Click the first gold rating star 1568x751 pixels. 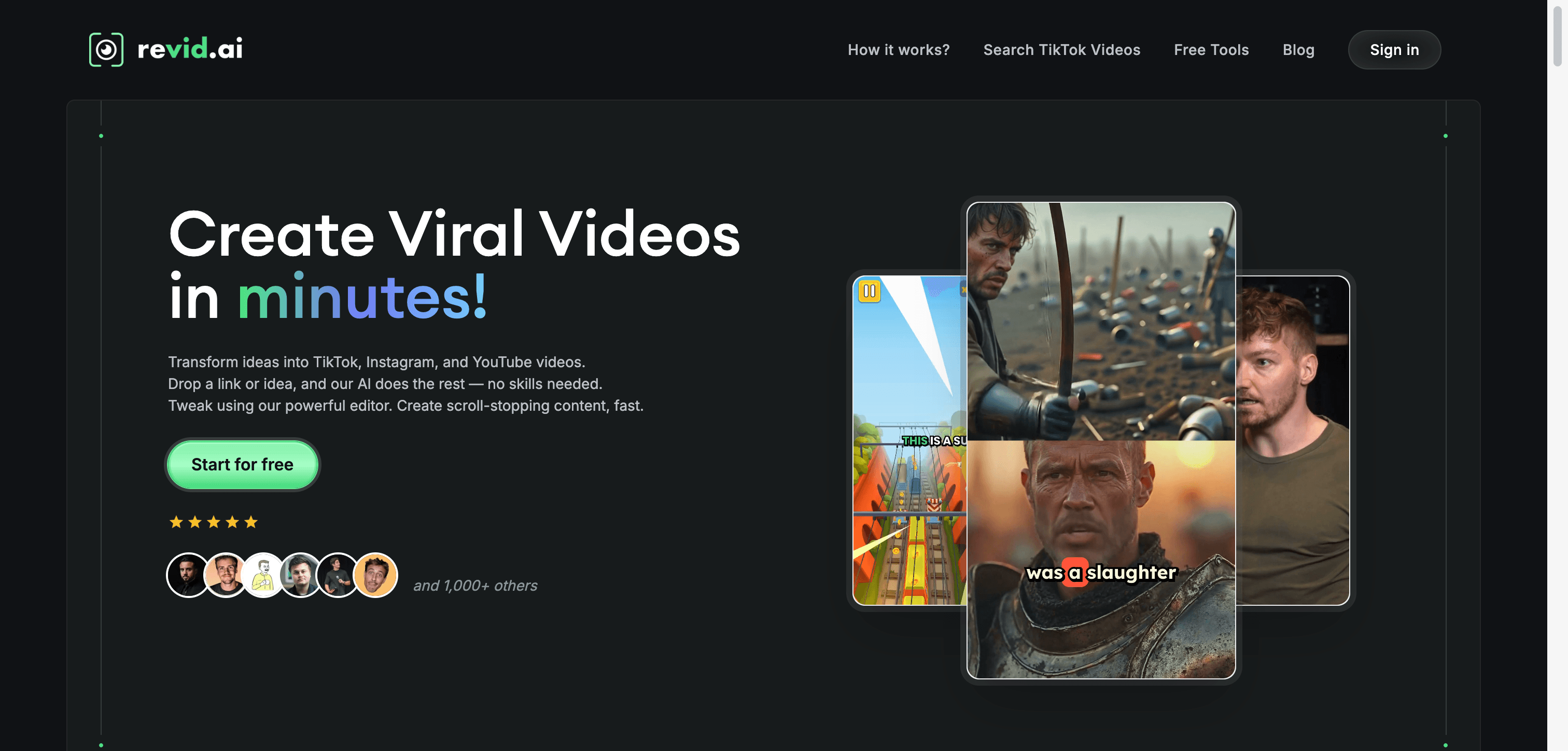click(x=176, y=522)
